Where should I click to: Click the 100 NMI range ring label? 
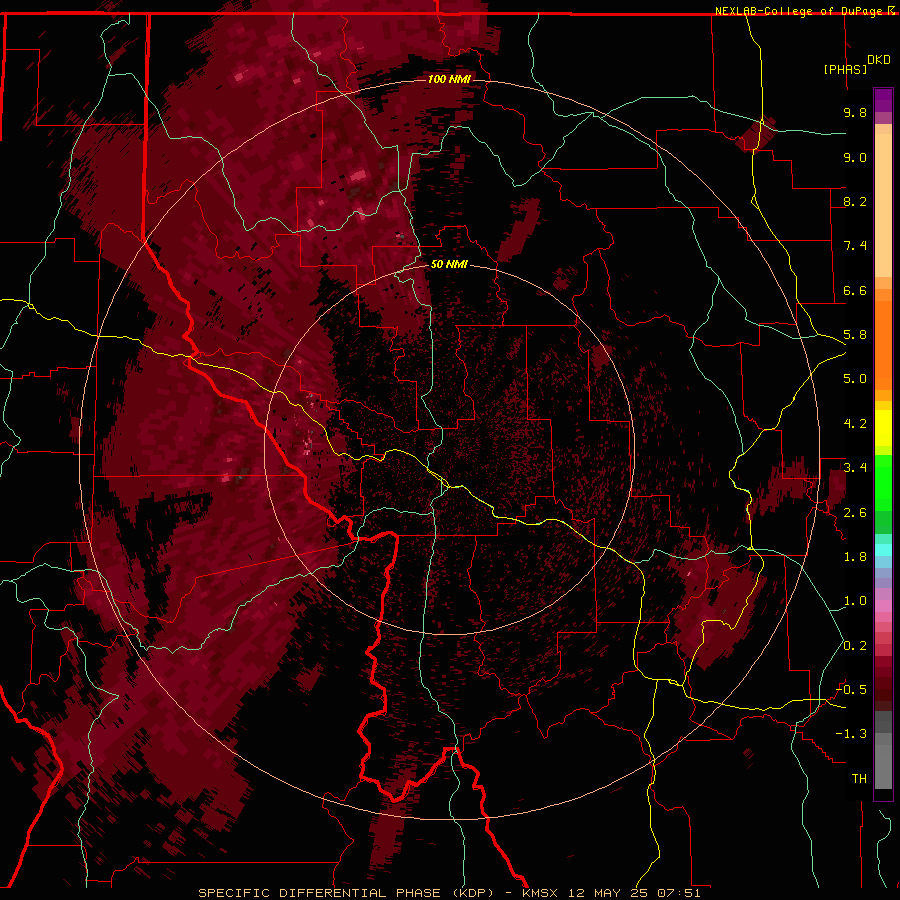tap(449, 79)
